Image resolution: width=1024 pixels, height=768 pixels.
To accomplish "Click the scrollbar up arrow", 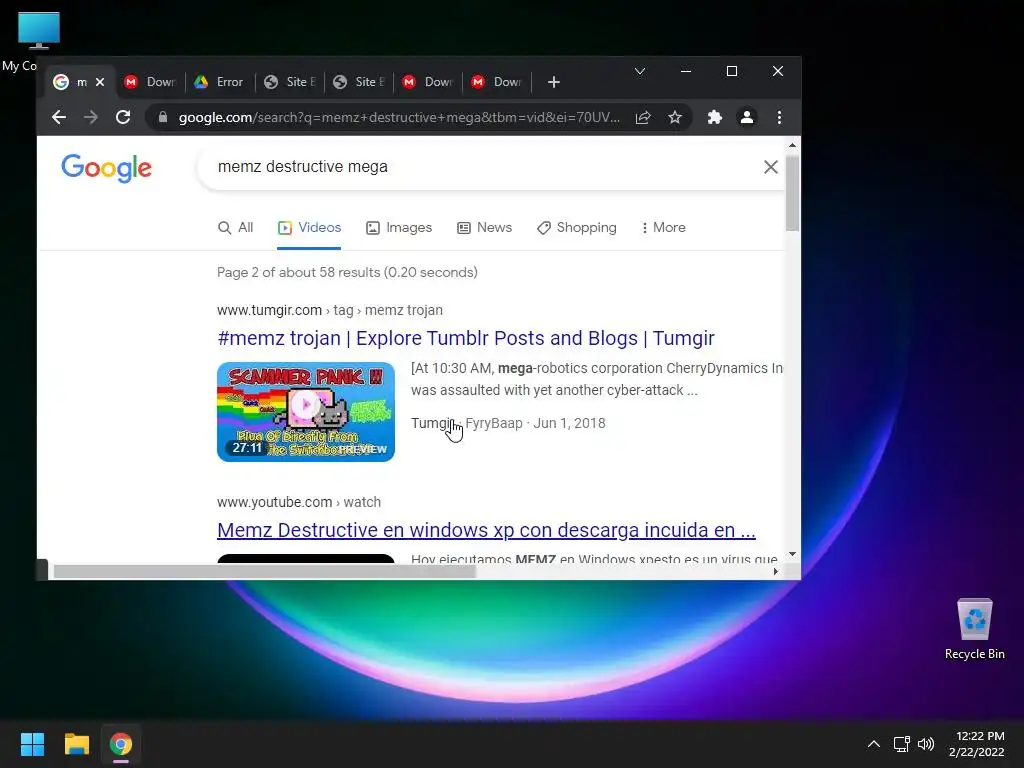I will [792, 146].
